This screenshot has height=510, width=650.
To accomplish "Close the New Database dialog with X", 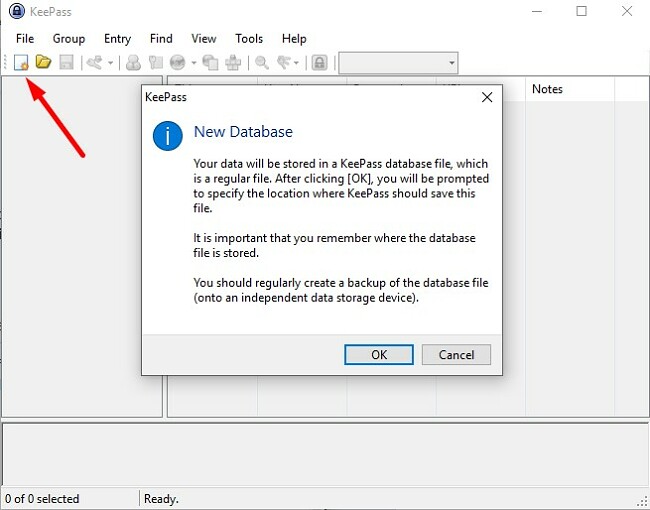I will tap(487, 97).
